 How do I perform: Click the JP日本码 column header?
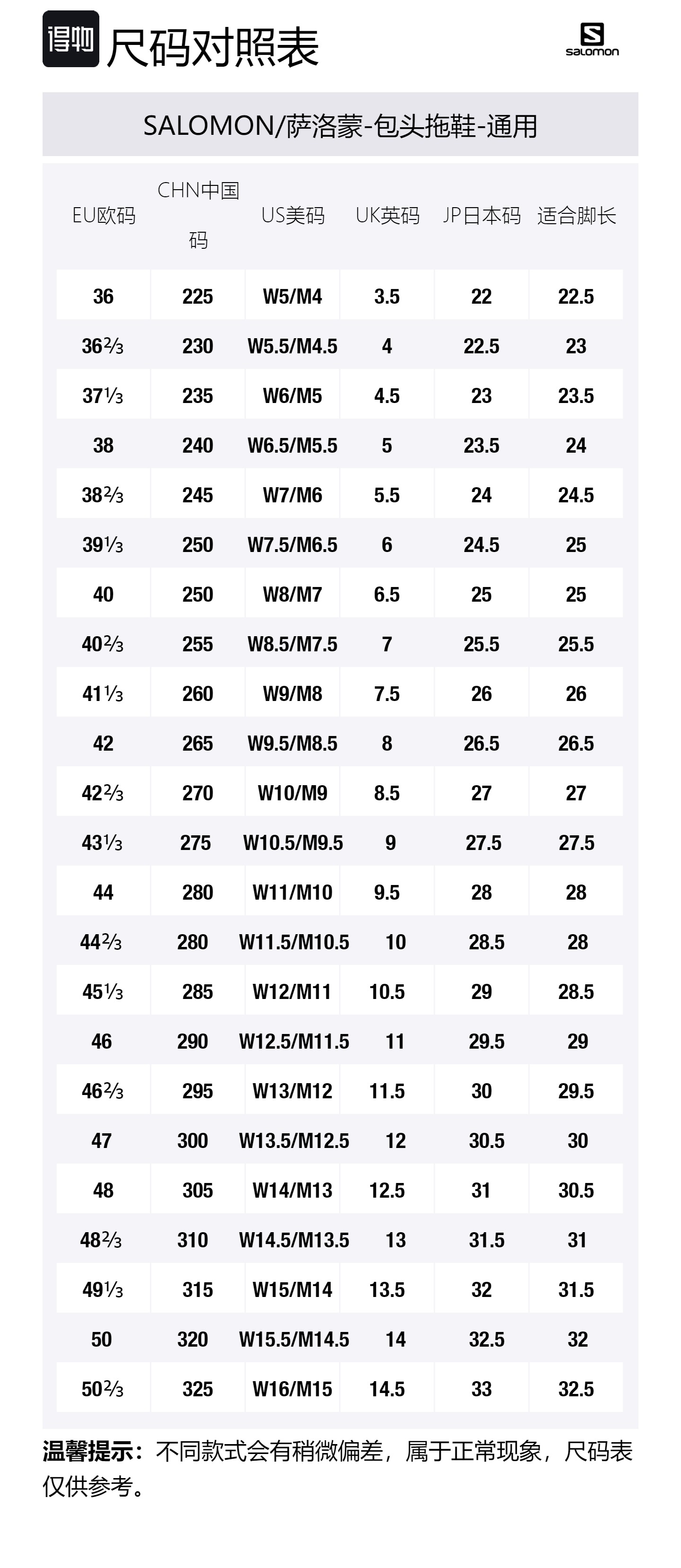[481, 216]
